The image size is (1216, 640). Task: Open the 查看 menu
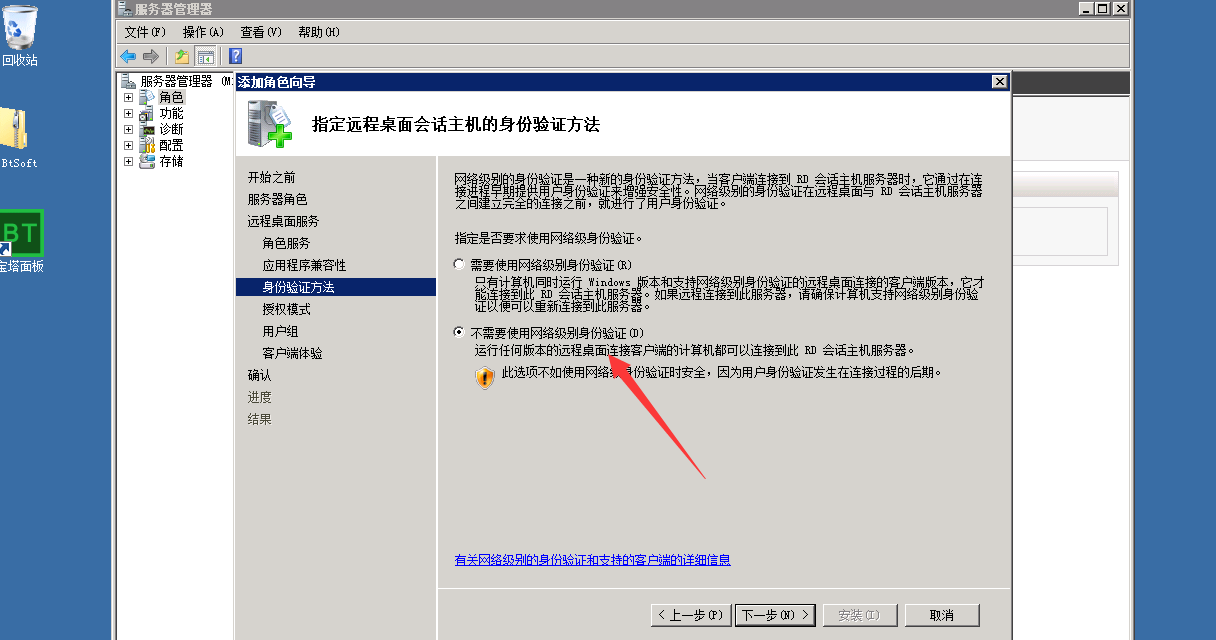pos(261,32)
